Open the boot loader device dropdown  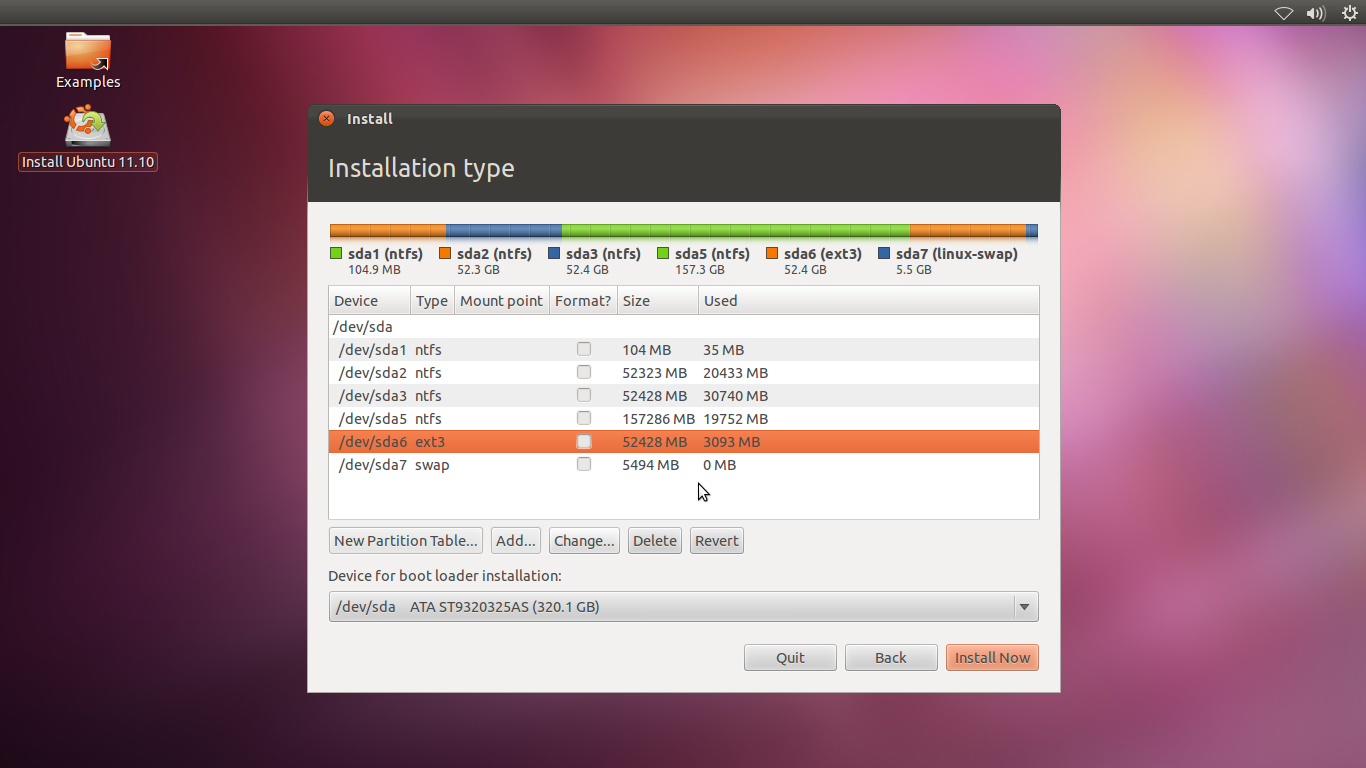point(1024,606)
